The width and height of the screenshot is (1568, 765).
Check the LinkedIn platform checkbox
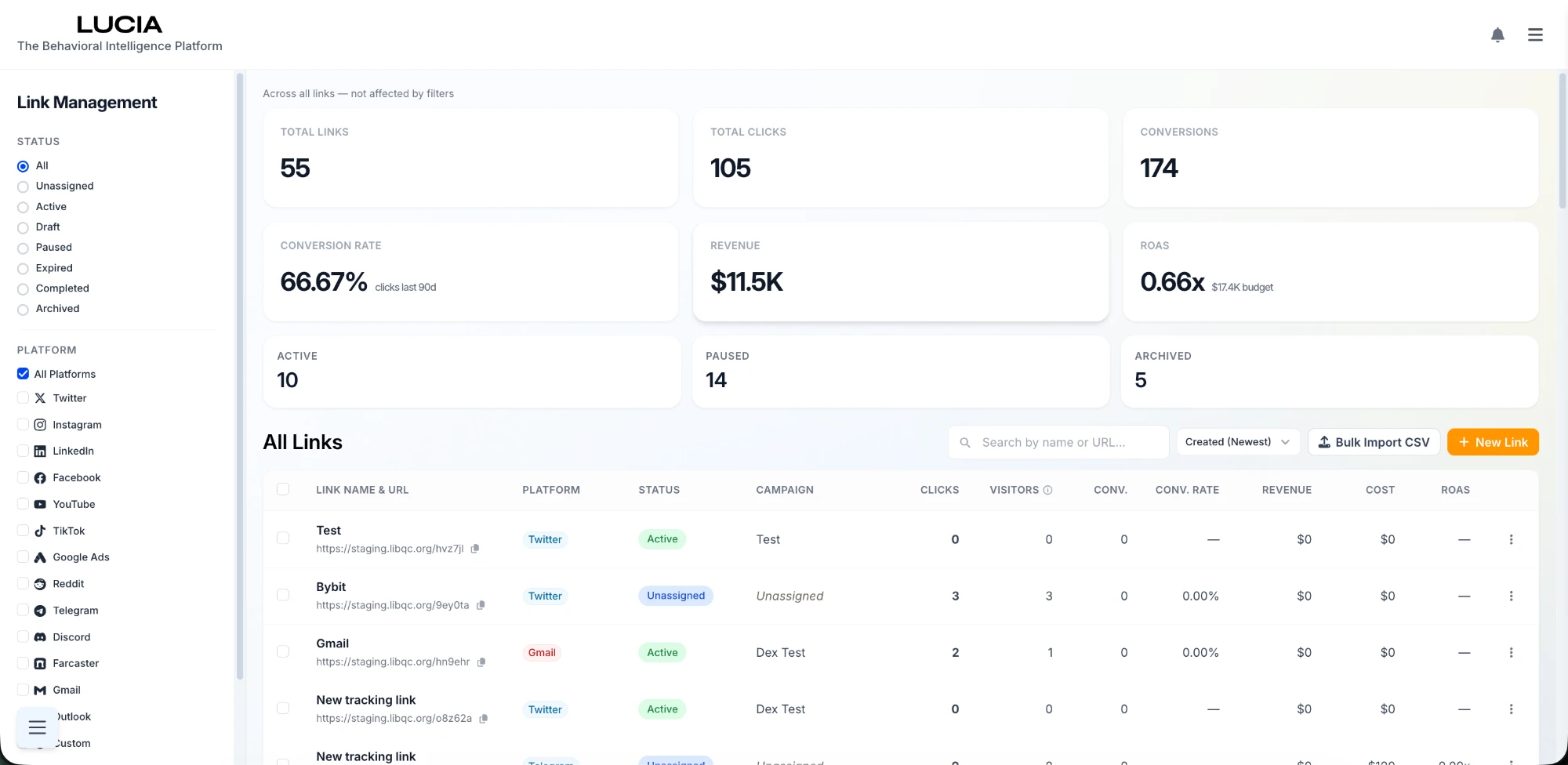coord(23,451)
